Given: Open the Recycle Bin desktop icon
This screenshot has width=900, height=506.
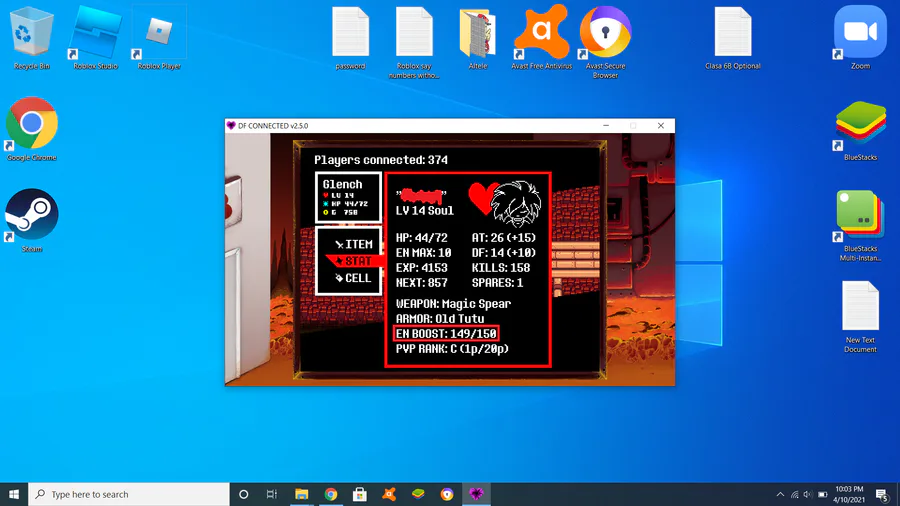Looking at the screenshot, I should pos(32,37).
